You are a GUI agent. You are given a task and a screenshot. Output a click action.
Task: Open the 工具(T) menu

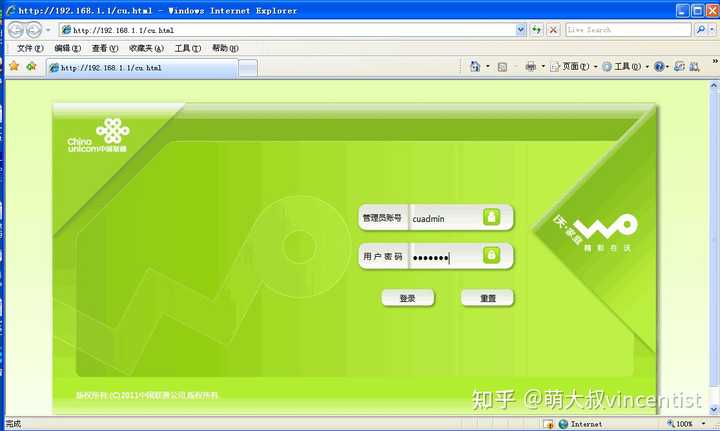(187, 48)
